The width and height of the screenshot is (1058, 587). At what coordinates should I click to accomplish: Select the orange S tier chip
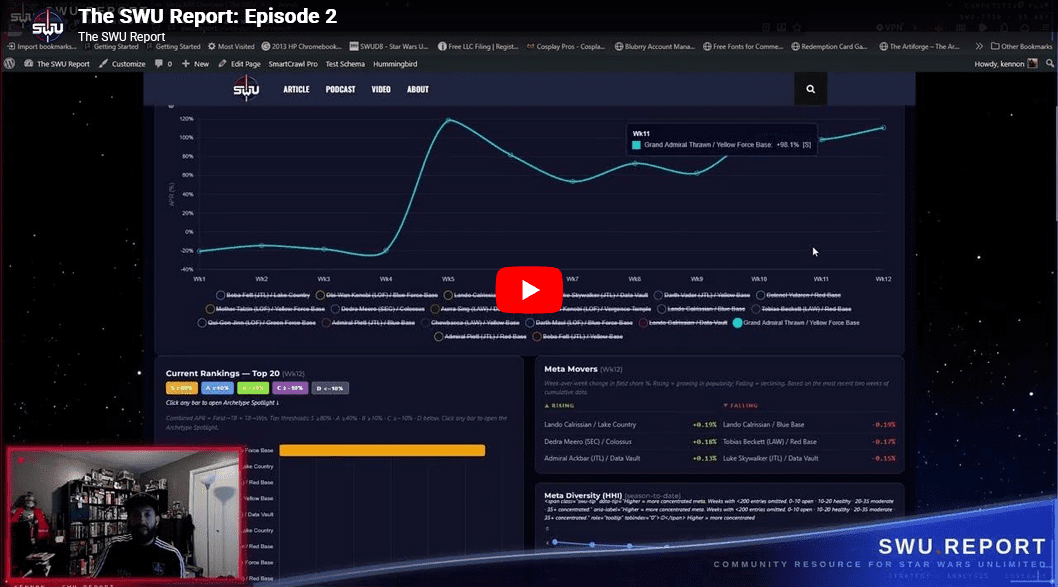tap(182, 388)
